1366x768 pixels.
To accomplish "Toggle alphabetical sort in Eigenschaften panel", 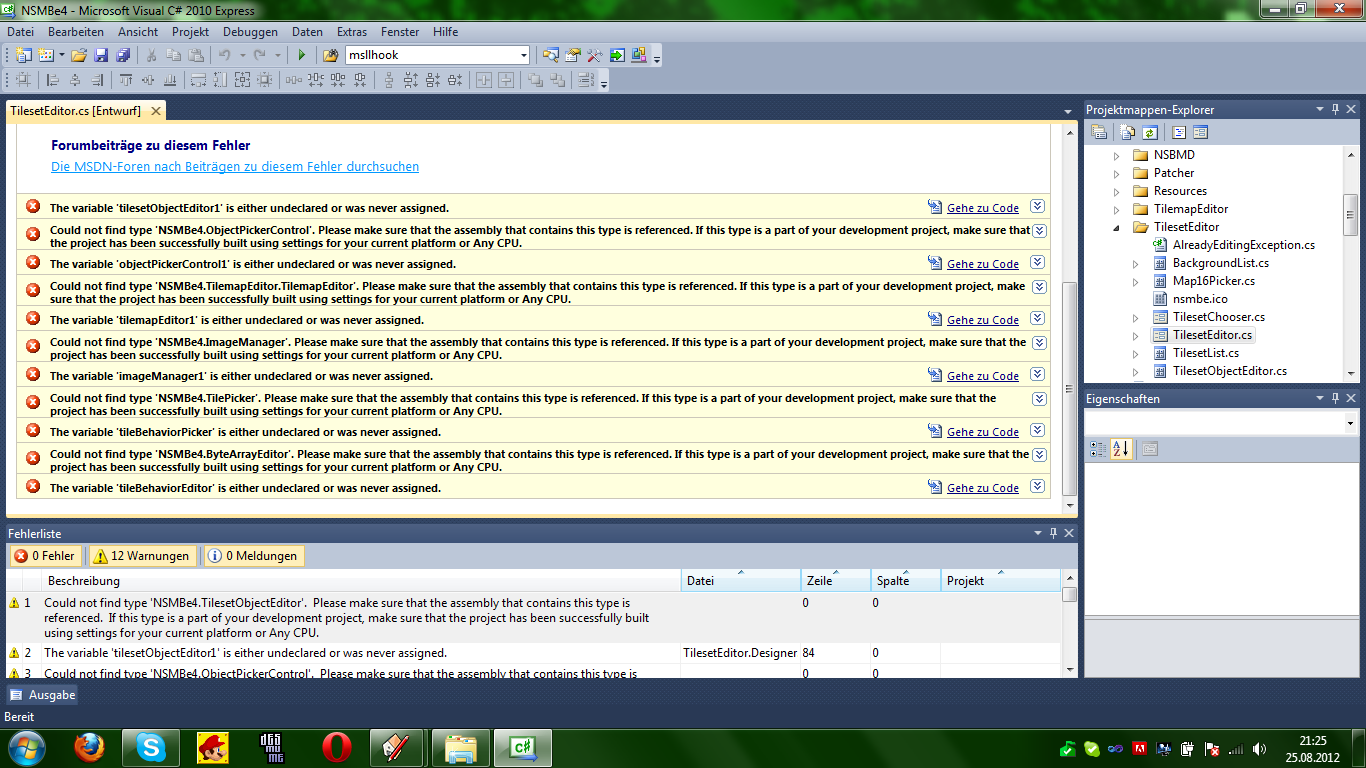I will click(1120, 449).
